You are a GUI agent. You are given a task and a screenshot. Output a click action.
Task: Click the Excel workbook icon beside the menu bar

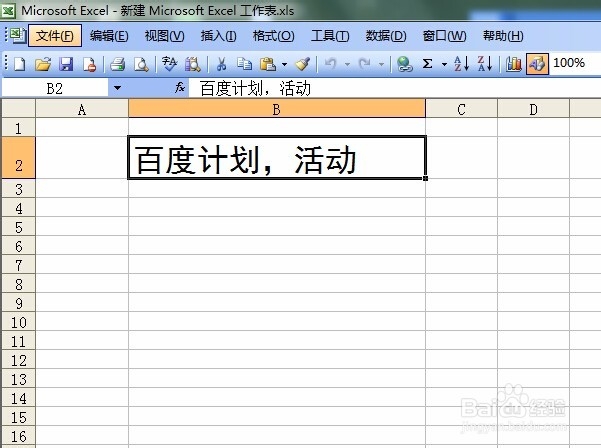tap(17, 35)
